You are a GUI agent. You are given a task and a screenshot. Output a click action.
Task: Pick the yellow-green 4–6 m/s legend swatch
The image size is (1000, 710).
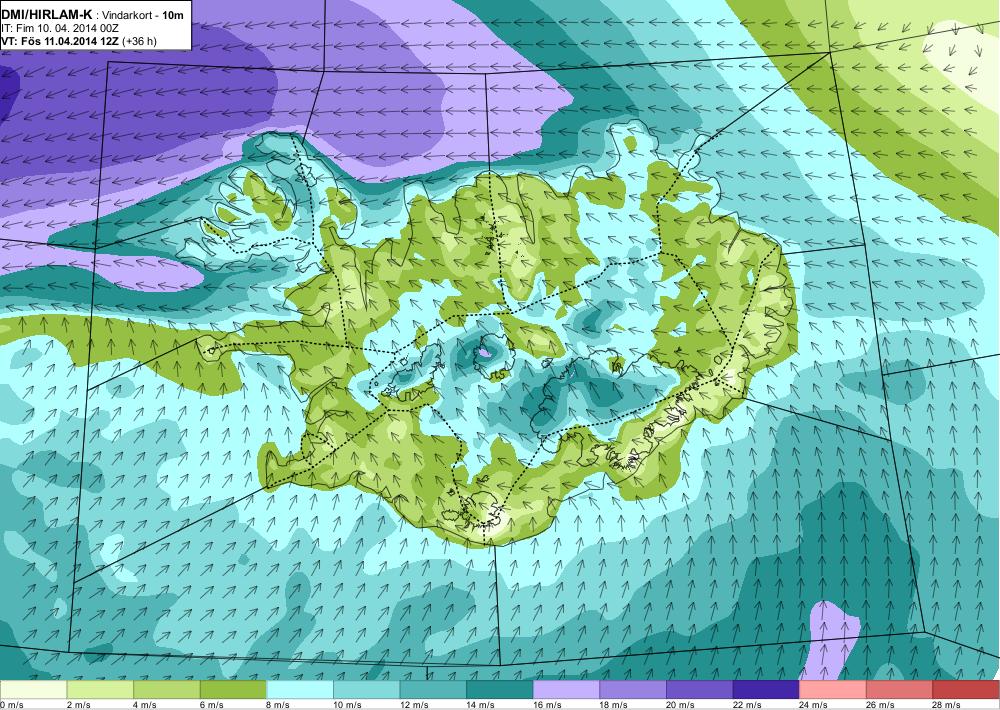166,690
